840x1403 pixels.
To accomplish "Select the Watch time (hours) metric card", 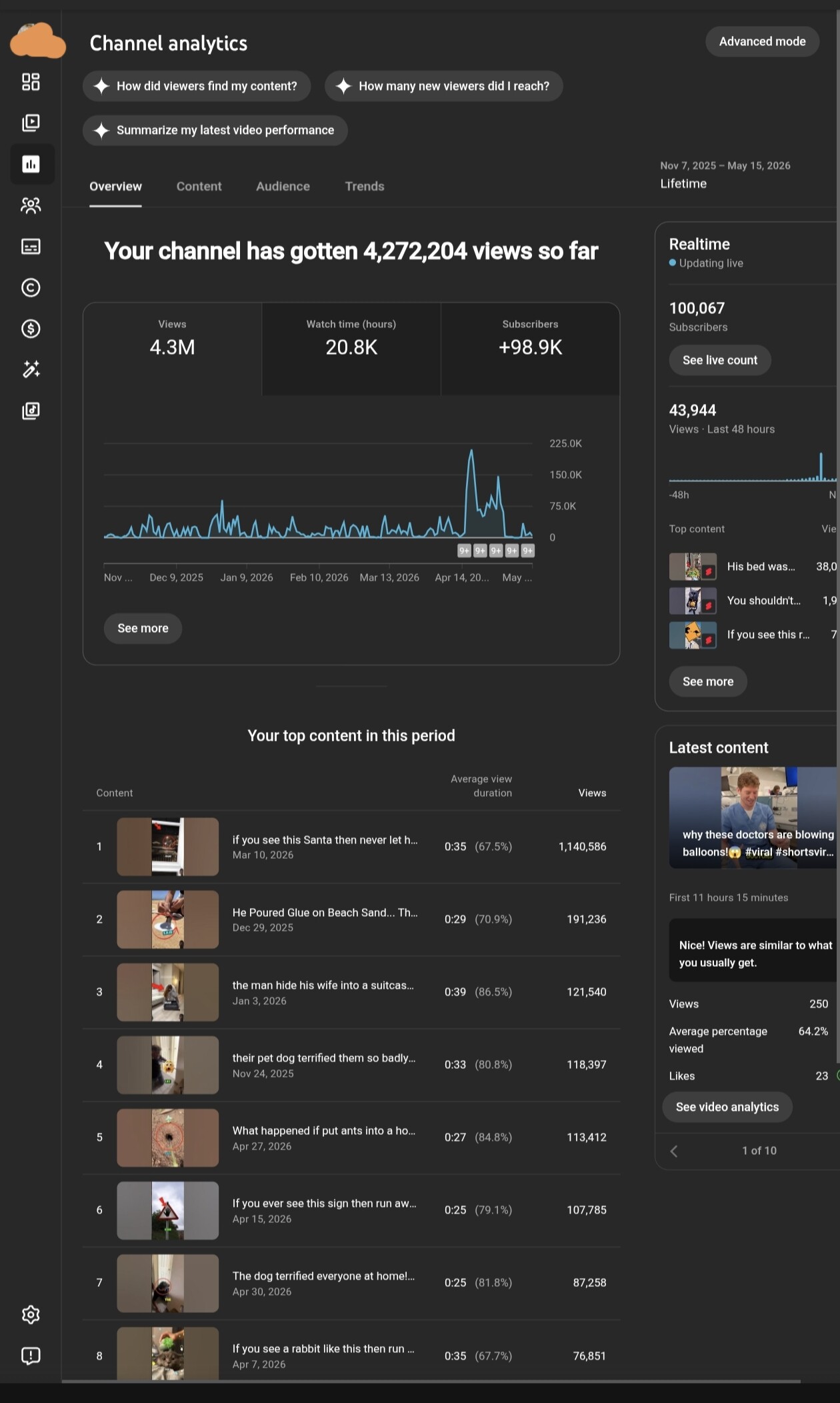I will [351, 349].
